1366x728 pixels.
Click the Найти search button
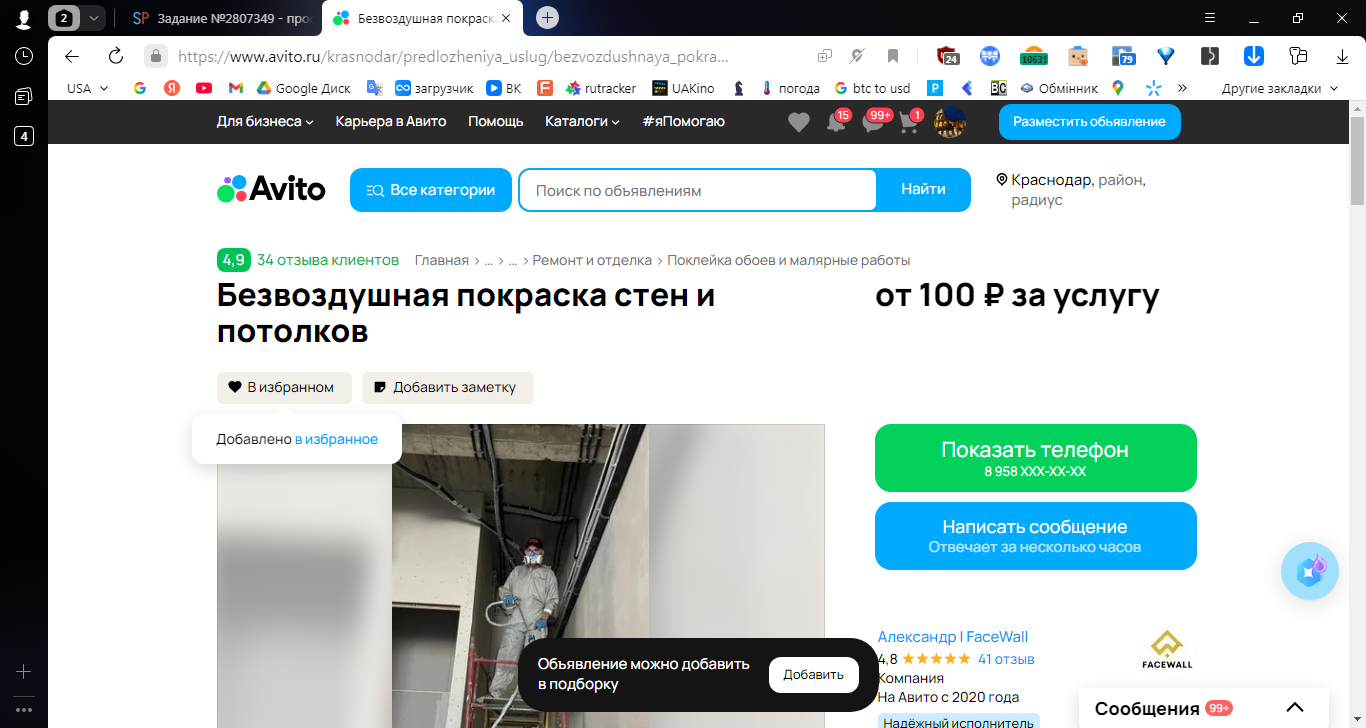pos(923,190)
